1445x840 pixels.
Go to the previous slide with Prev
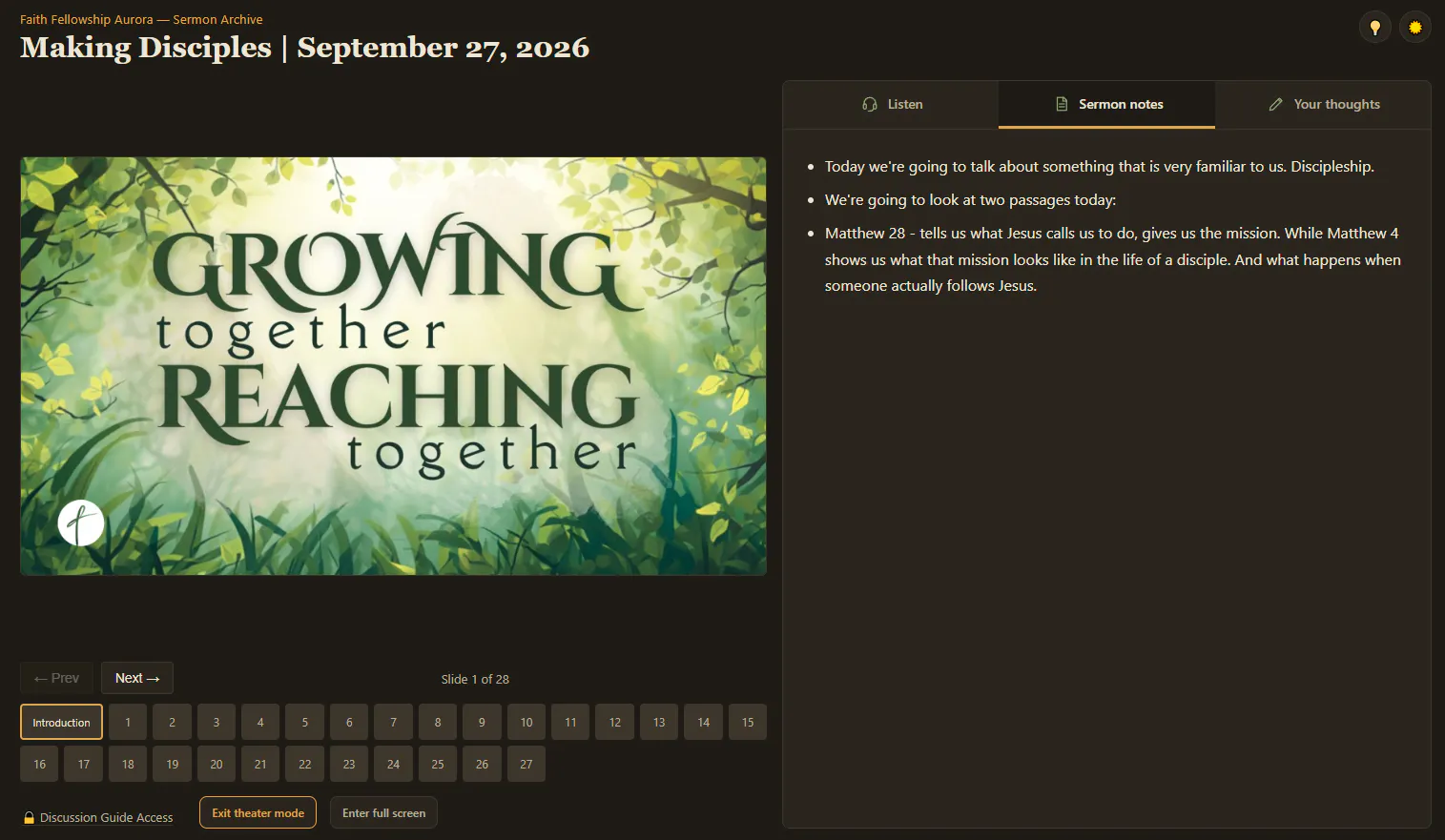pos(56,678)
